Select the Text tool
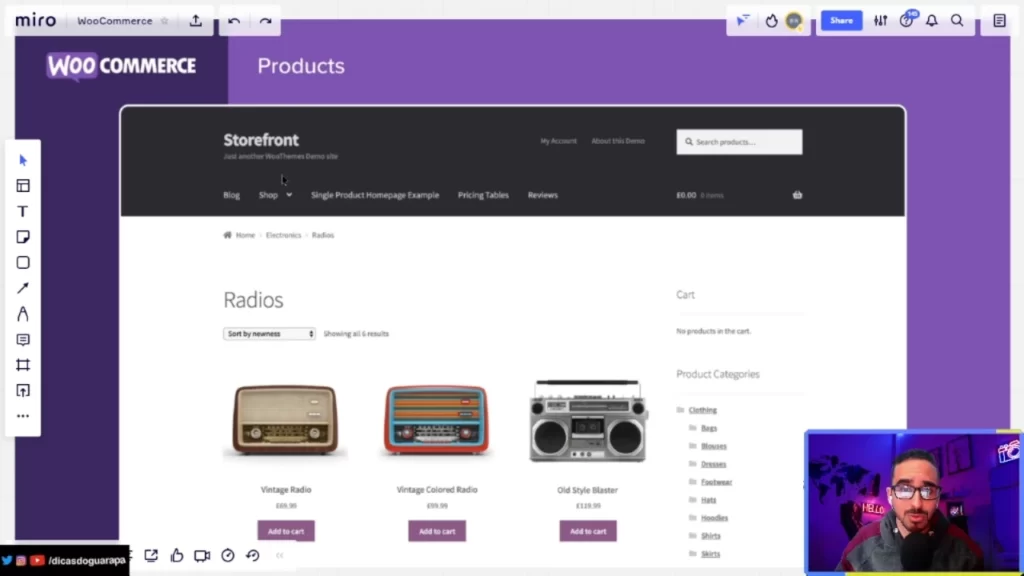 click(x=23, y=212)
